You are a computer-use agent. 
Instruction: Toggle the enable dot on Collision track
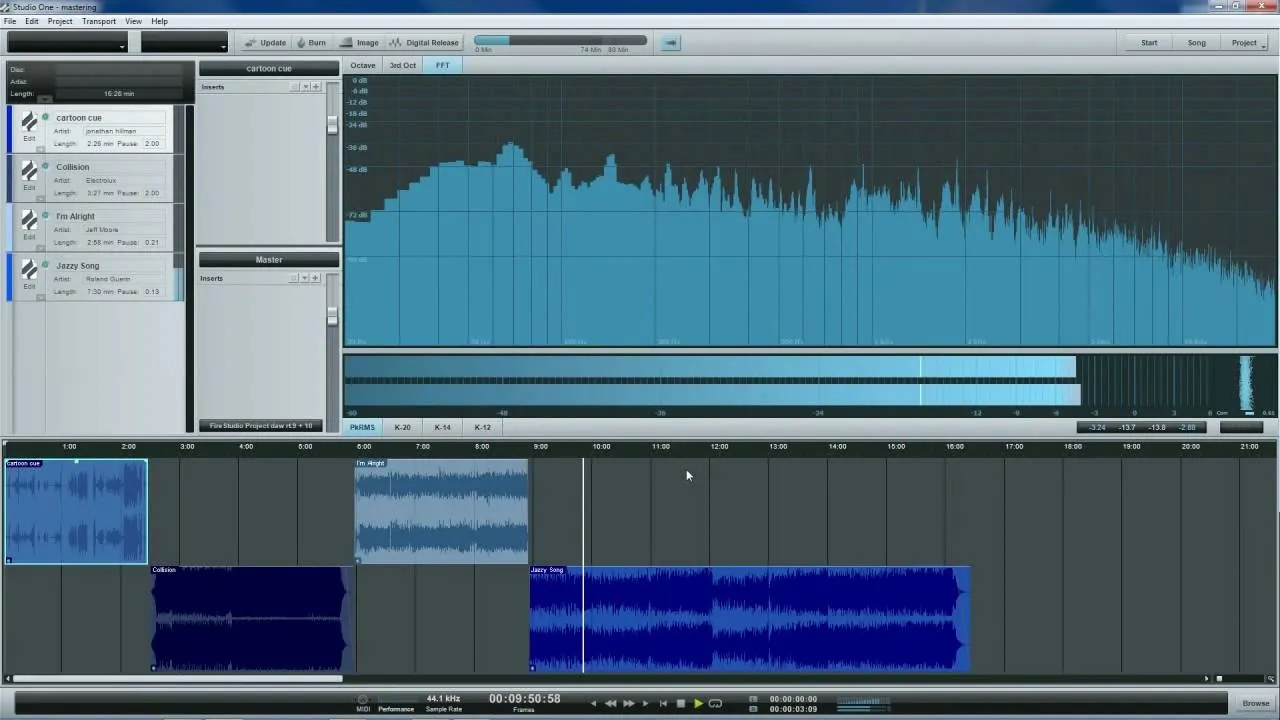point(46,166)
